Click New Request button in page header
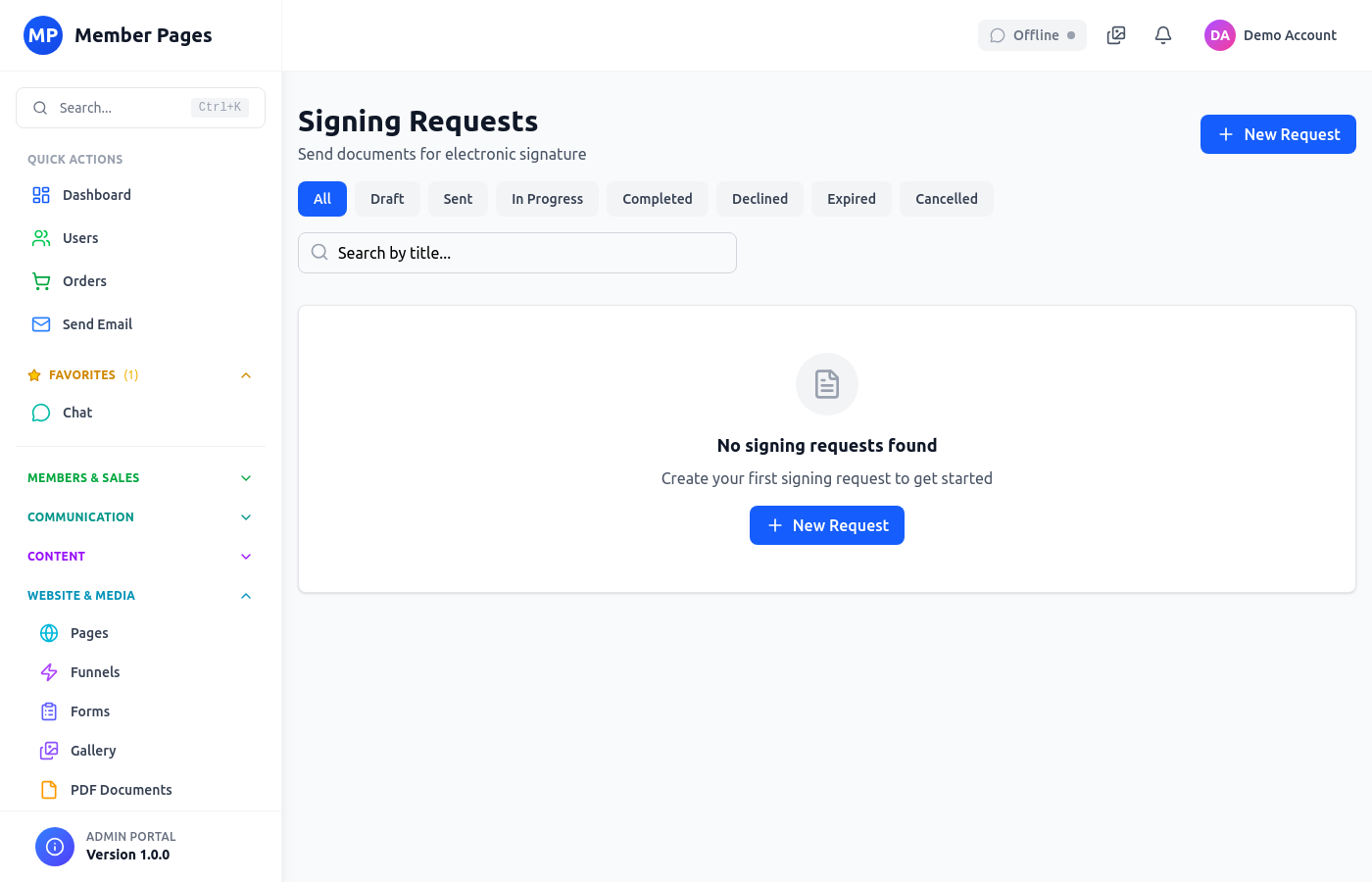Viewport: 1372px width, 882px height. [x=1278, y=134]
